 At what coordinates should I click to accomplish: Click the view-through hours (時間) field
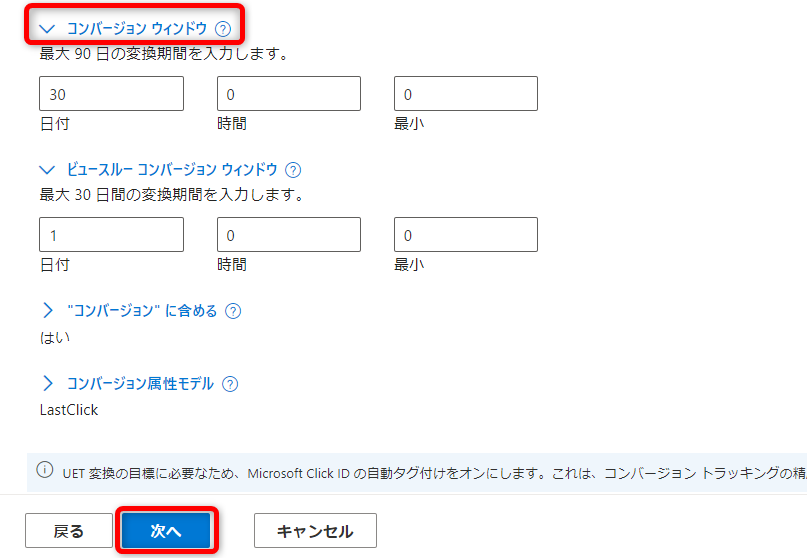288,235
